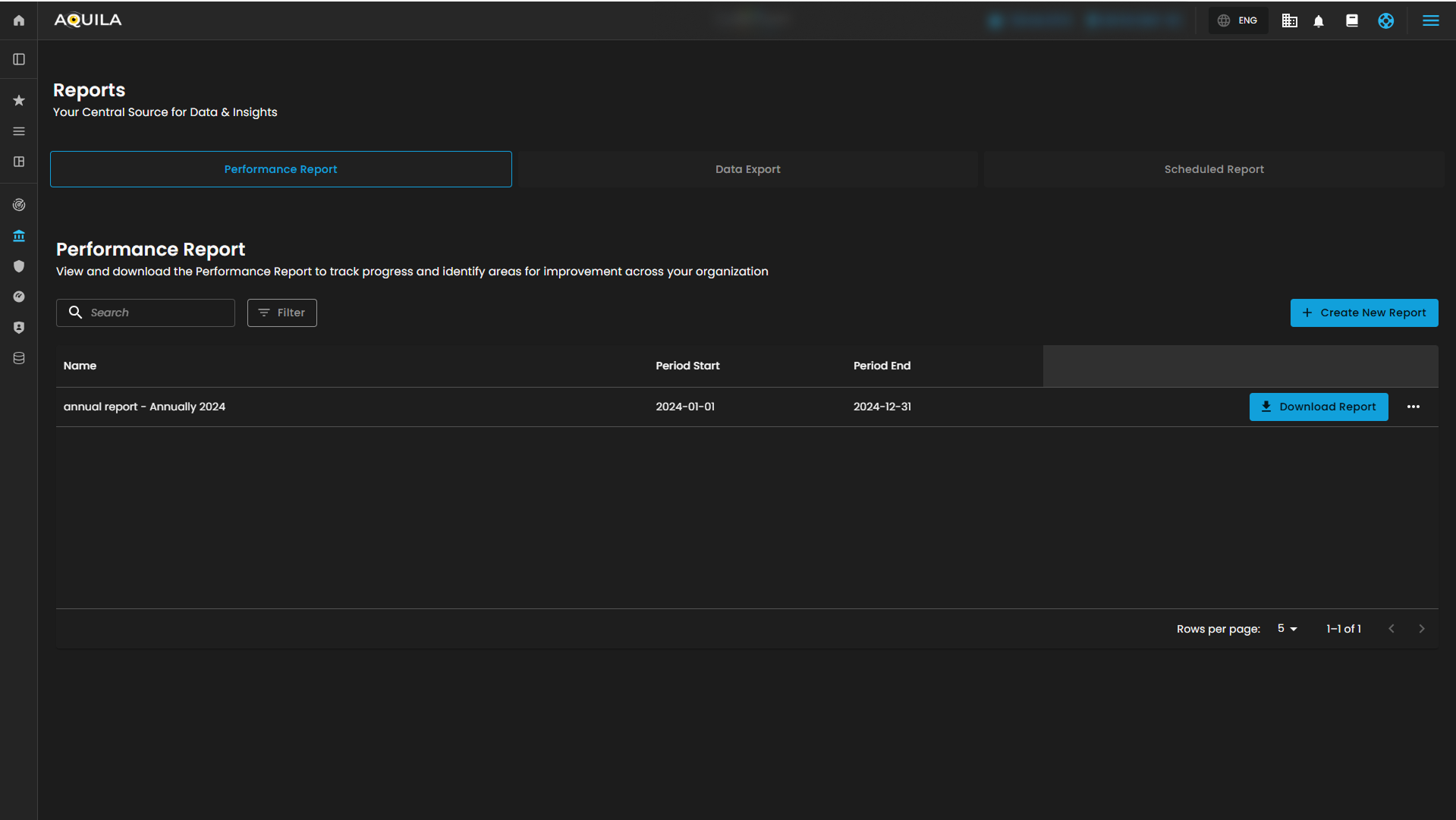The image size is (1456, 820).
Task: Expand the rows per page dropdown
Action: [x=1288, y=629]
